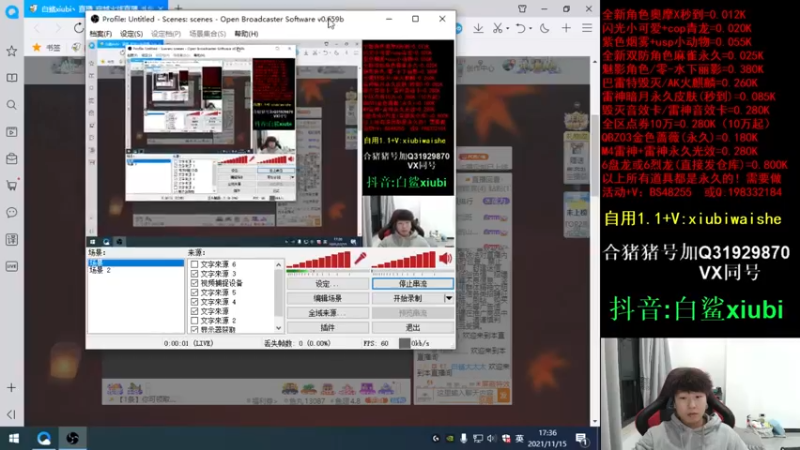The width and height of the screenshot is (800, 450).
Task: Click the scissors screenshot icon in browser
Action: tap(497, 29)
